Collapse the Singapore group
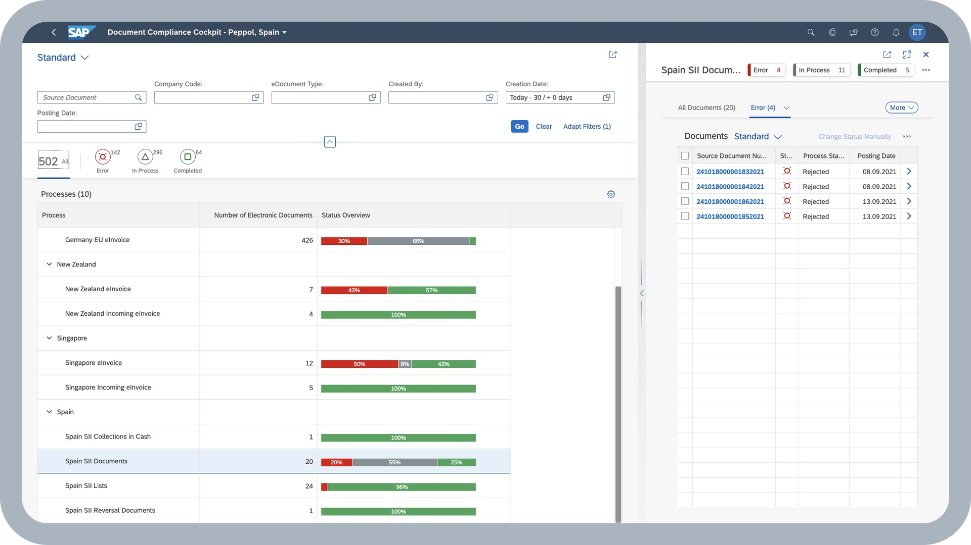 tap(50, 338)
